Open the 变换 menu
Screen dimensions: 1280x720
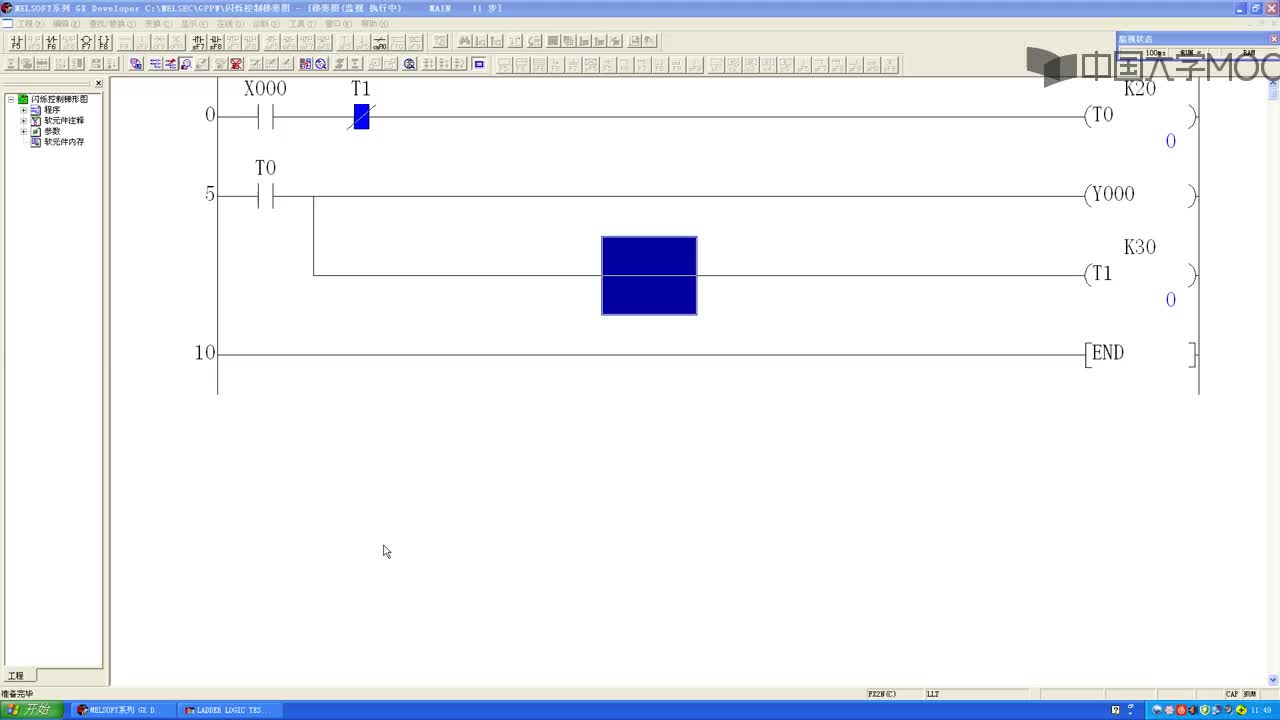point(158,23)
